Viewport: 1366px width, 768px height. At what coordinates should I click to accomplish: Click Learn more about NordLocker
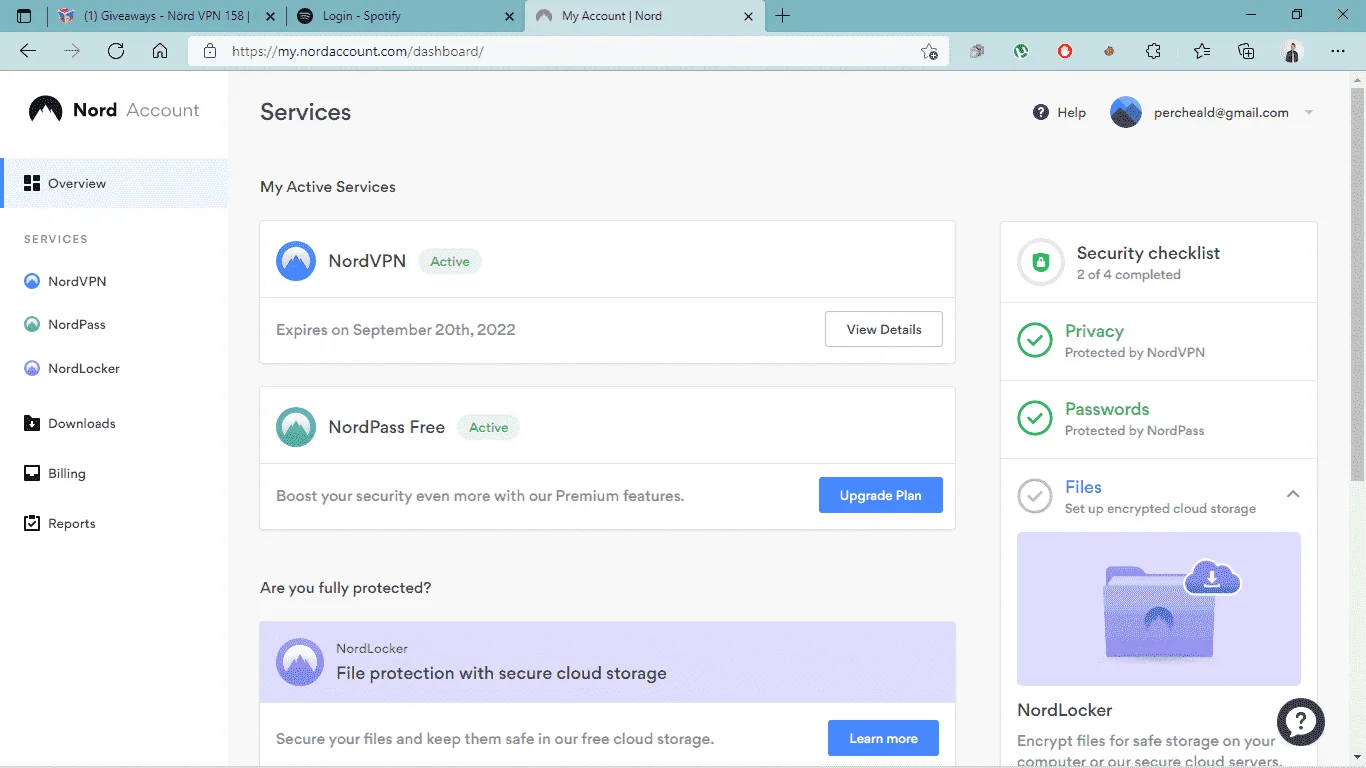click(x=883, y=739)
